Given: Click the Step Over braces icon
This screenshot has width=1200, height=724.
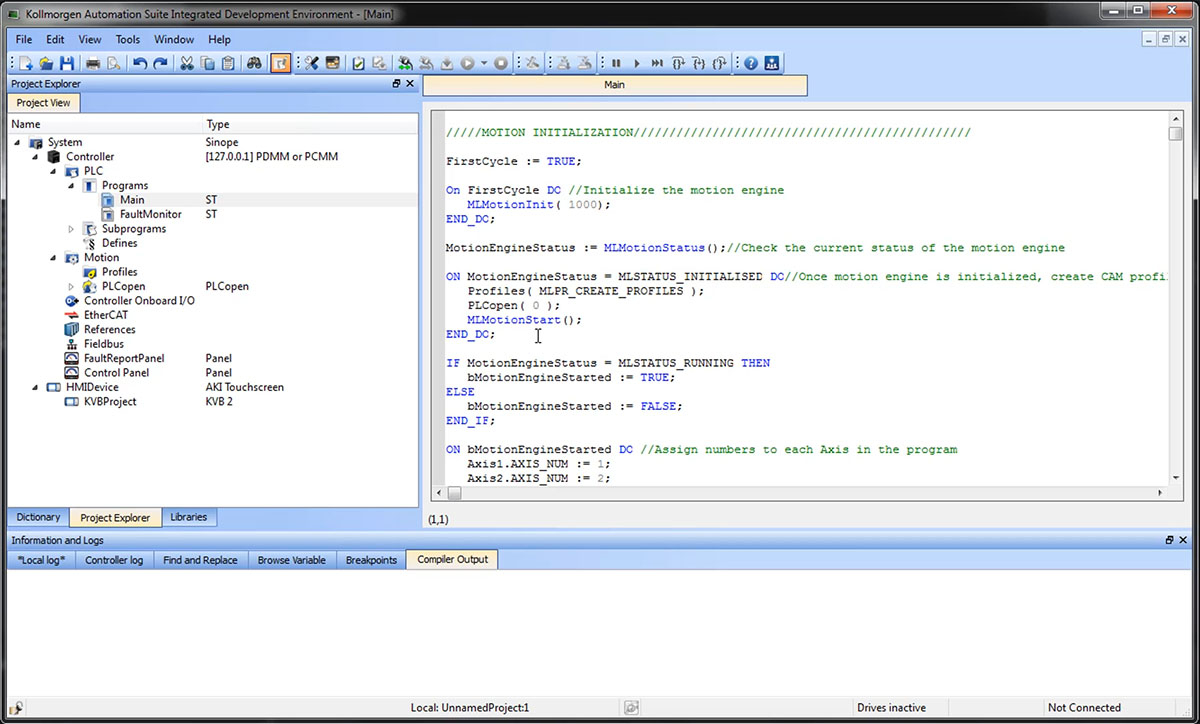Looking at the screenshot, I should point(679,63).
